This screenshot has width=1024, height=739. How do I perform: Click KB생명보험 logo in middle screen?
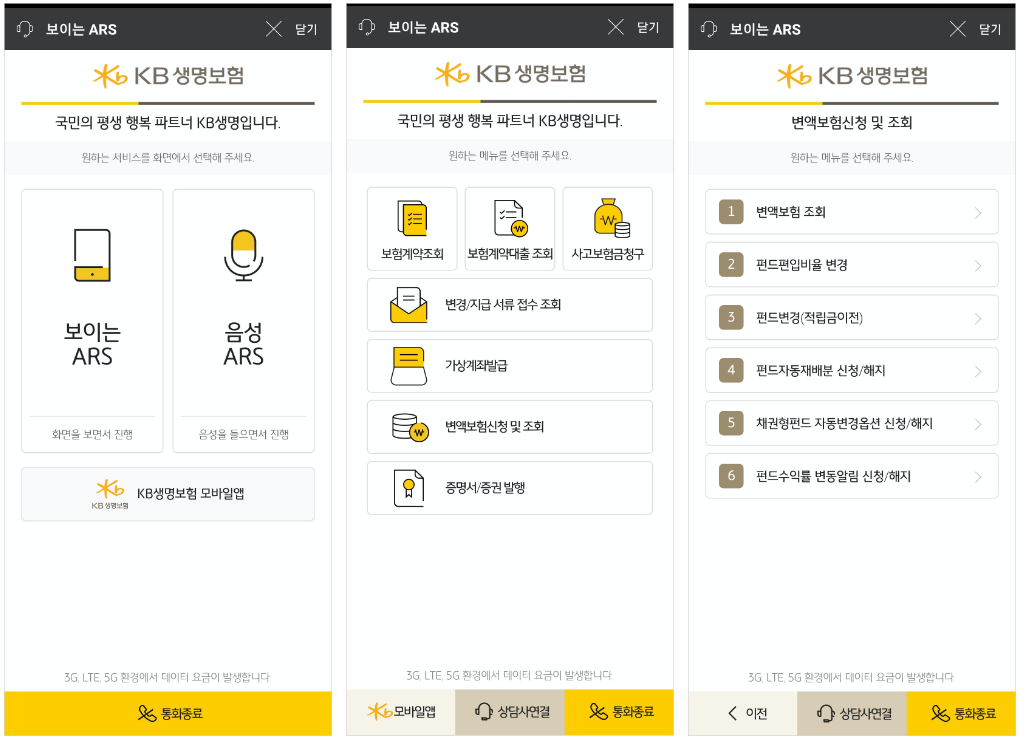click(x=511, y=74)
